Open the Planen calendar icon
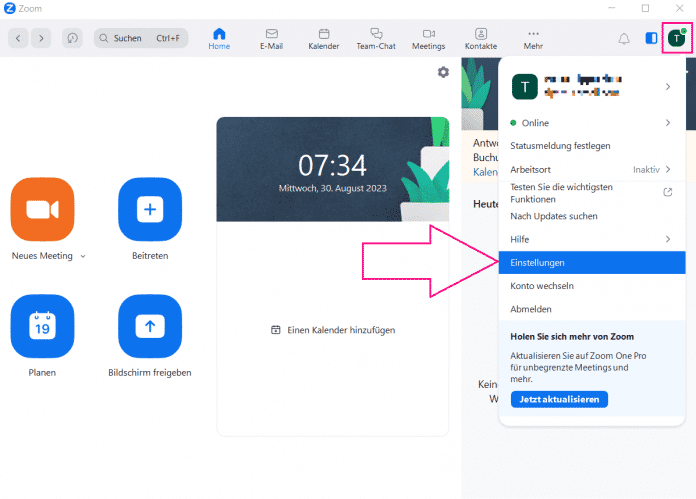 [42, 326]
